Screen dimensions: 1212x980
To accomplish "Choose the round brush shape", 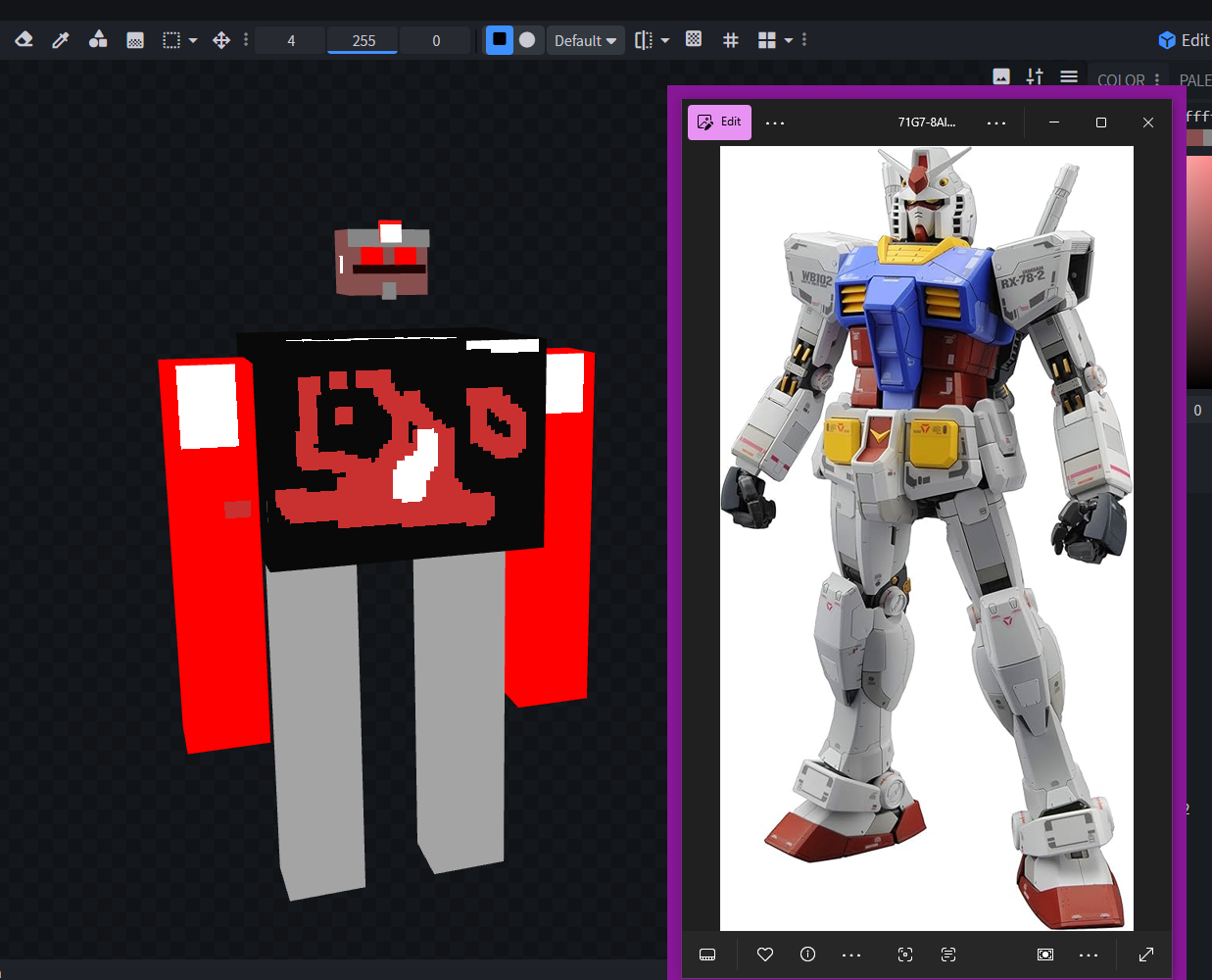I will 527,40.
